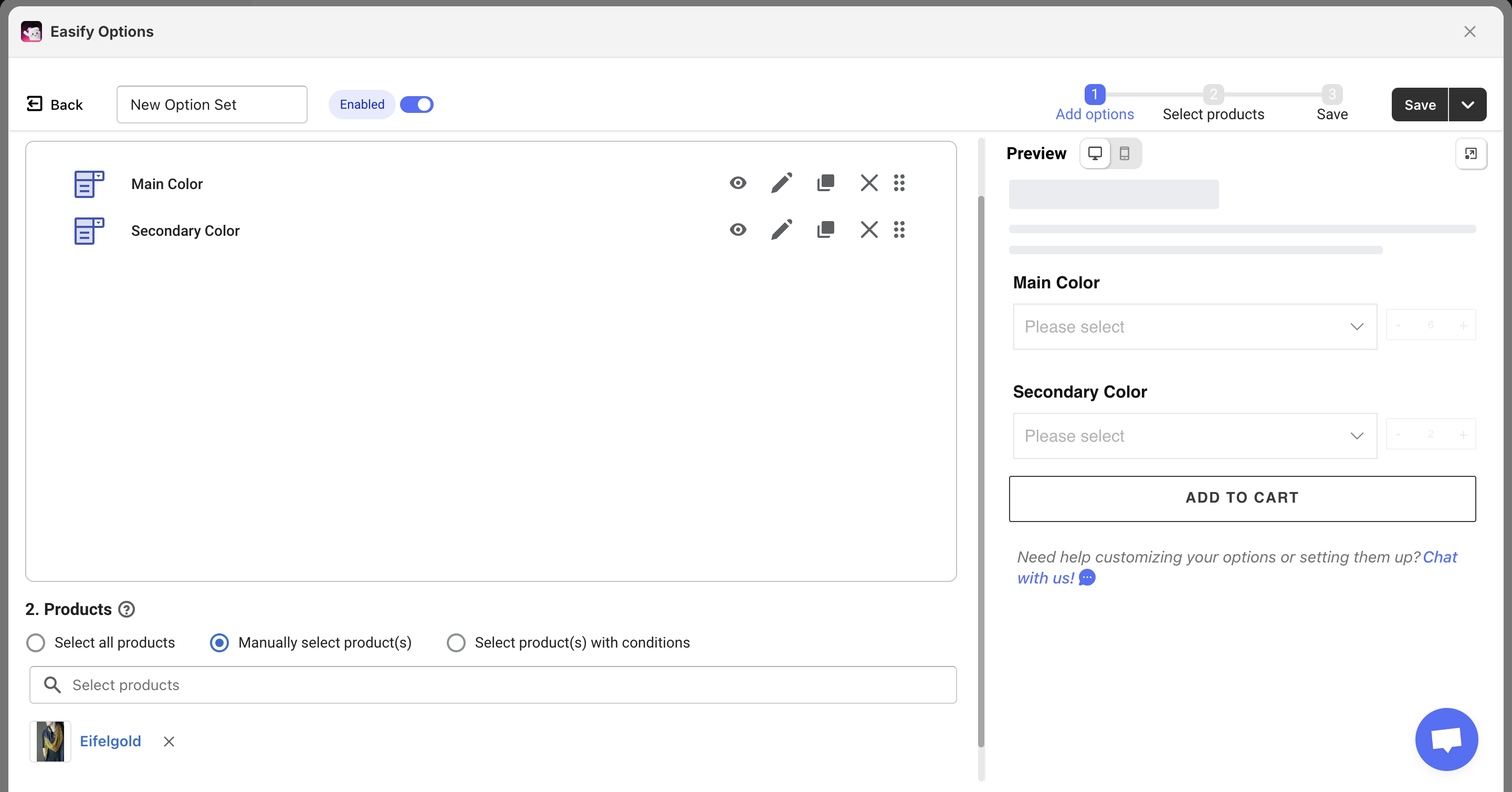This screenshot has width=1512, height=792.
Task: Choose Select product(s) with conditions
Action: 456,642
